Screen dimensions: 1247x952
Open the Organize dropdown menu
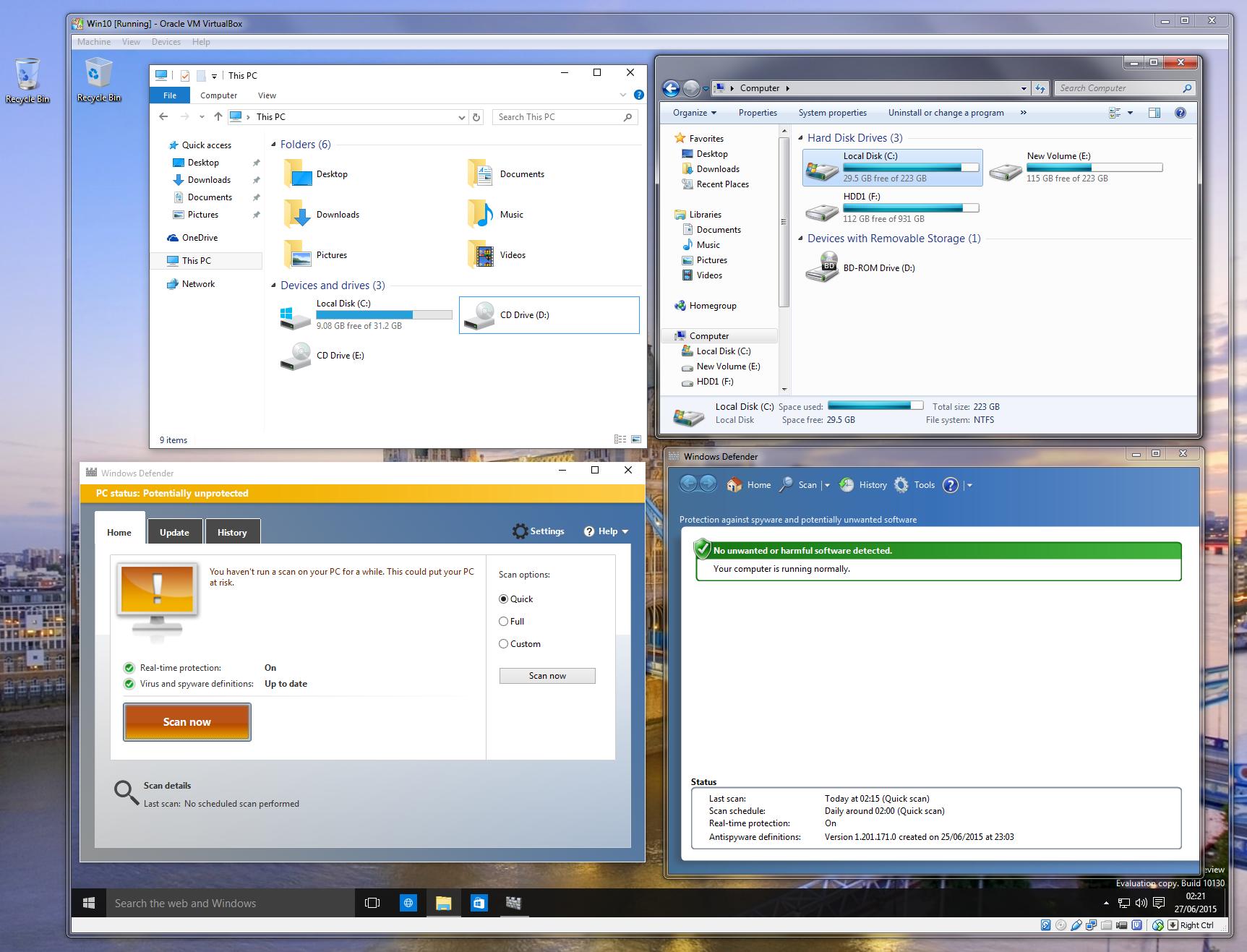694,113
